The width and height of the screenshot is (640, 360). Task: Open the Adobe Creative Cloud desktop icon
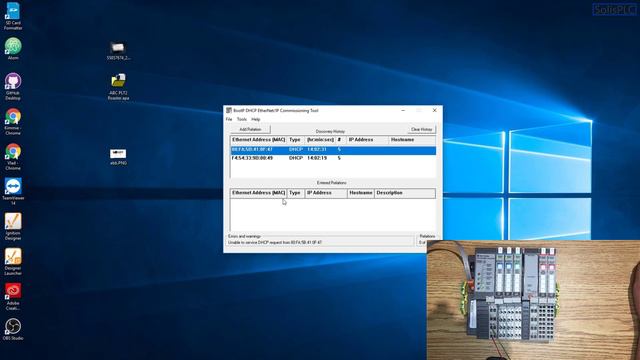(x=13, y=297)
